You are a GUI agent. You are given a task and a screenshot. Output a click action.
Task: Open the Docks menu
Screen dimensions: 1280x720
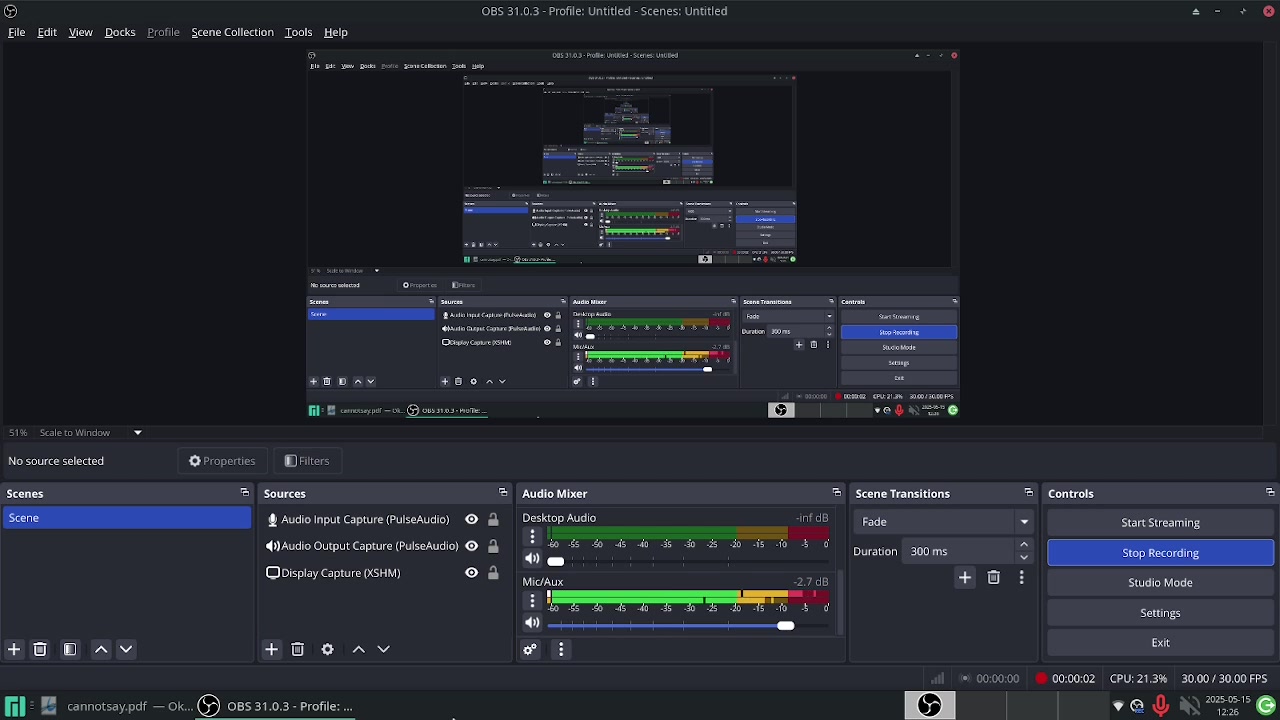120,32
